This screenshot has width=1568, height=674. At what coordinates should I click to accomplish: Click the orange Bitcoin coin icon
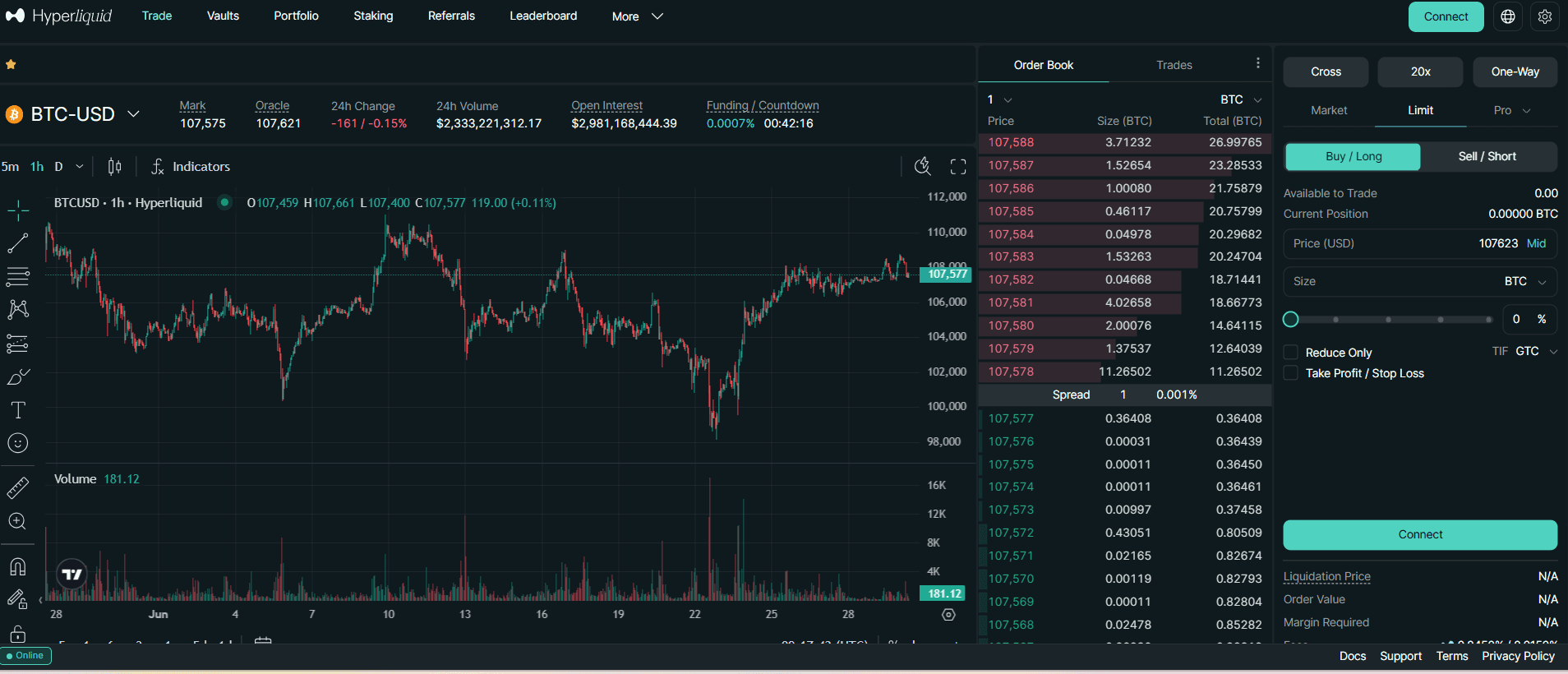click(14, 114)
